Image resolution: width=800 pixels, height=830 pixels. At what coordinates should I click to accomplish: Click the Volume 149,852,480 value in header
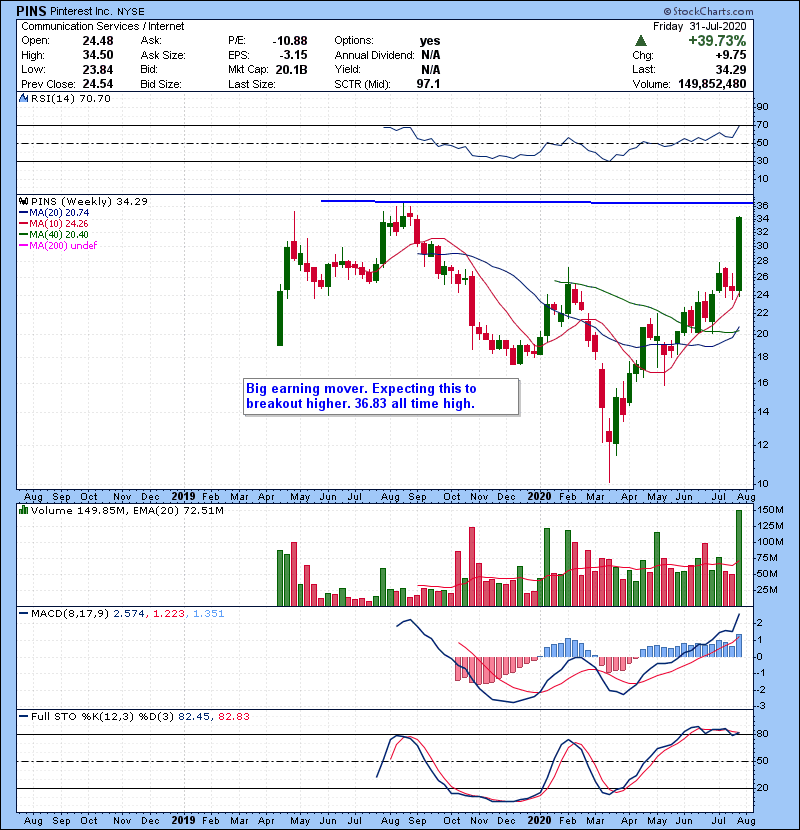click(712, 84)
